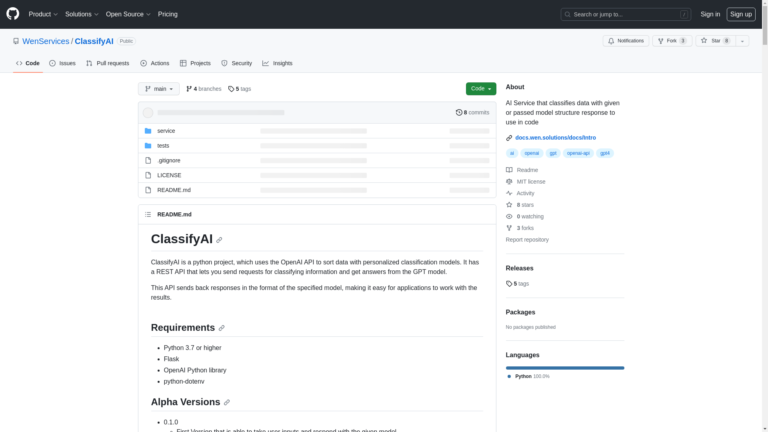
Task: Click the book icon next to Readme
Action: (x=509, y=170)
